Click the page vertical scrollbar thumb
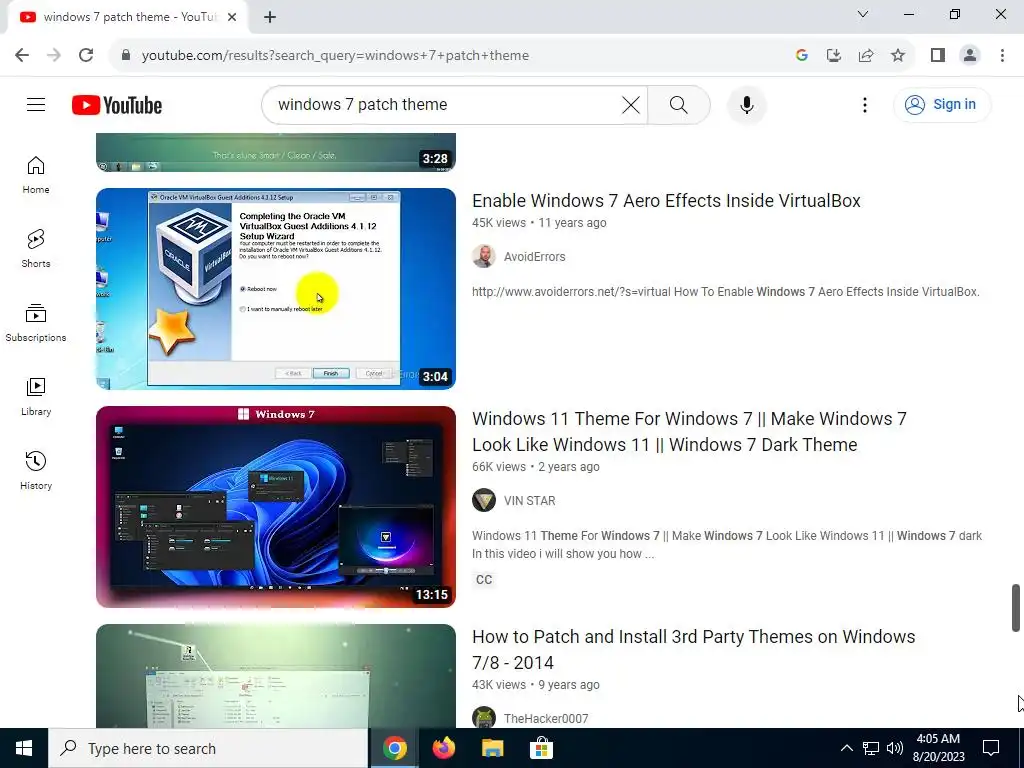The image size is (1024, 768). (x=1016, y=608)
